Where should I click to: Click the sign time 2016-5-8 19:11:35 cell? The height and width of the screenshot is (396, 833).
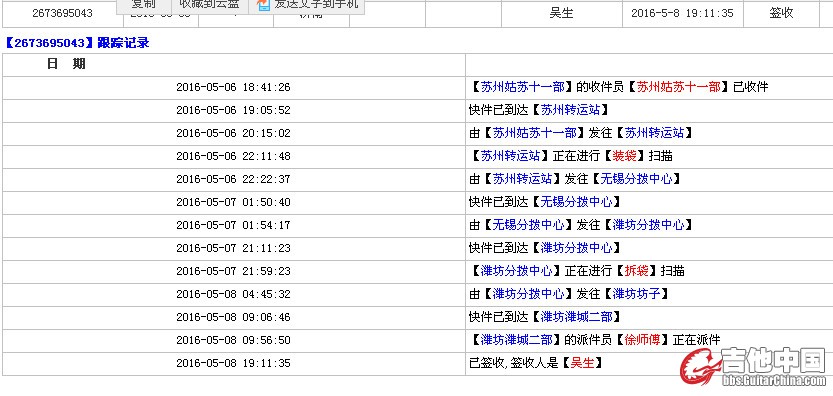point(683,13)
